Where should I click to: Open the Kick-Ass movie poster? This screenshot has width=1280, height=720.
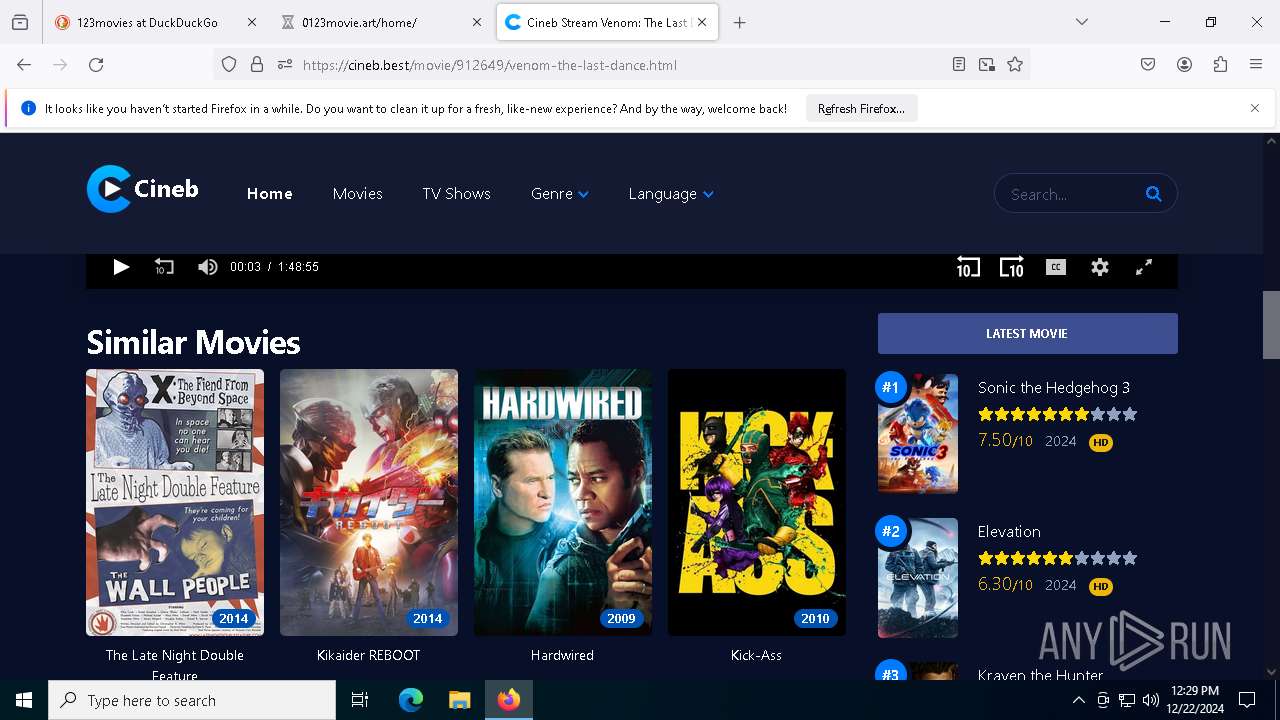757,503
